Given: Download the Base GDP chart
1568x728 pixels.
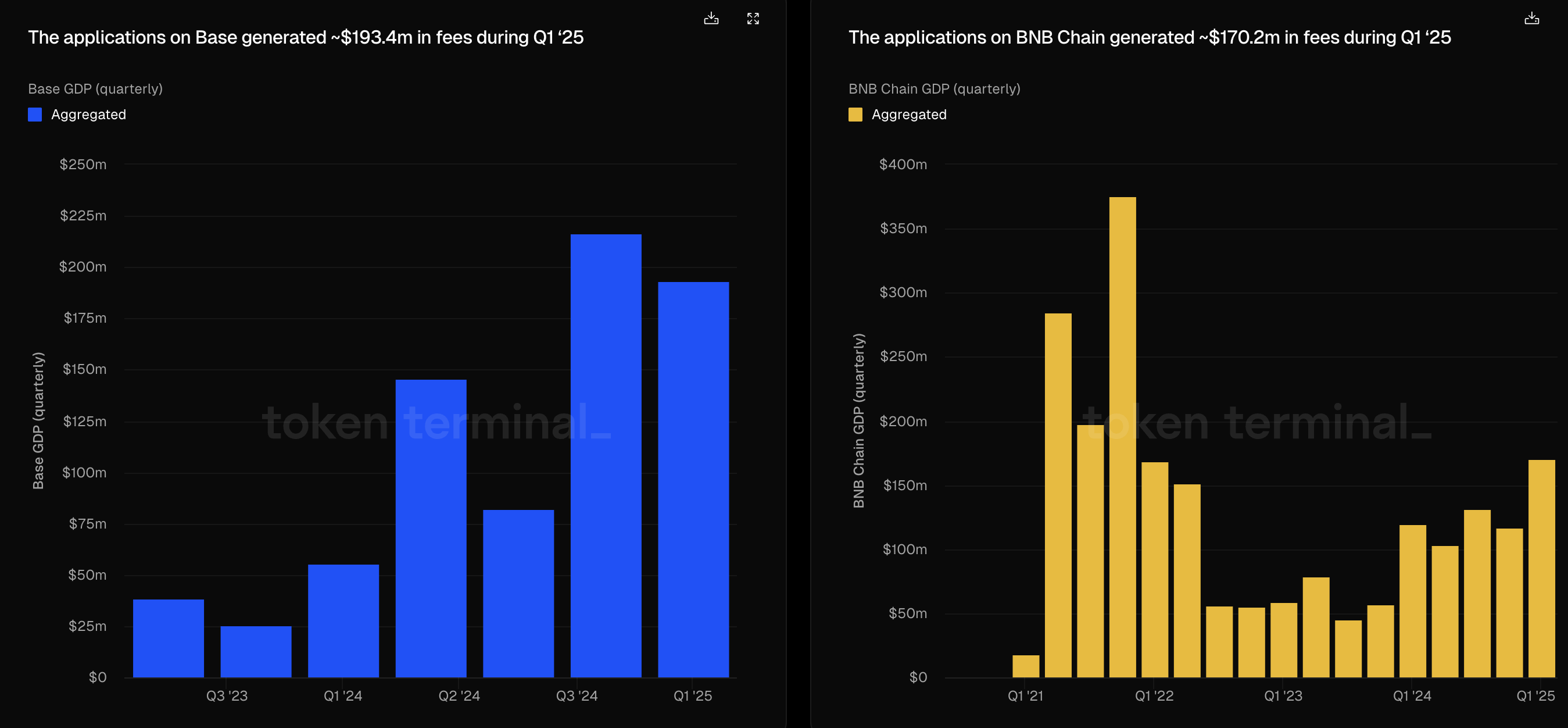Looking at the screenshot, I should tap(711, 18).
